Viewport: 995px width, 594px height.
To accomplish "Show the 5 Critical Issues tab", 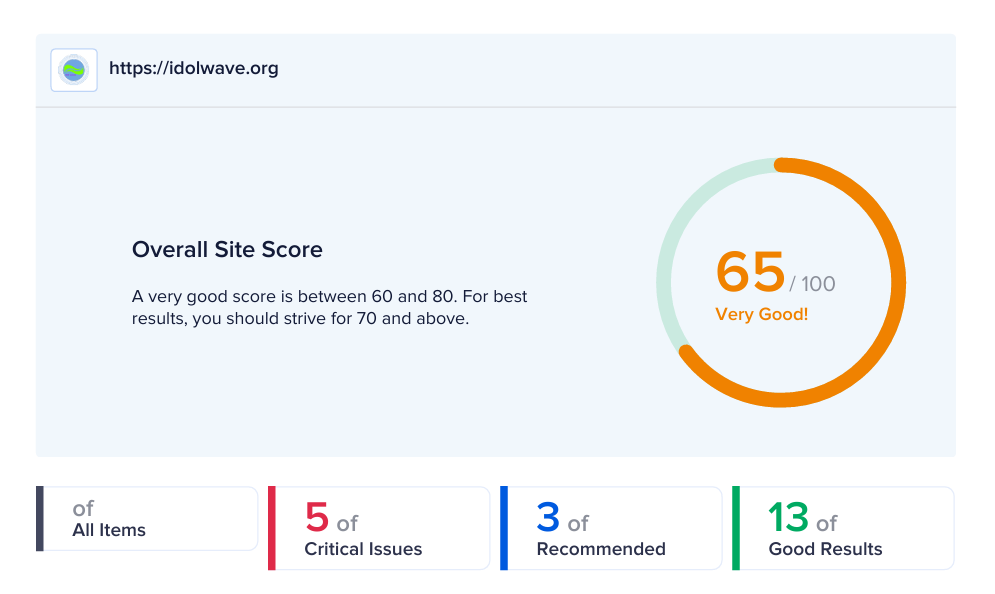I will 379,528.
